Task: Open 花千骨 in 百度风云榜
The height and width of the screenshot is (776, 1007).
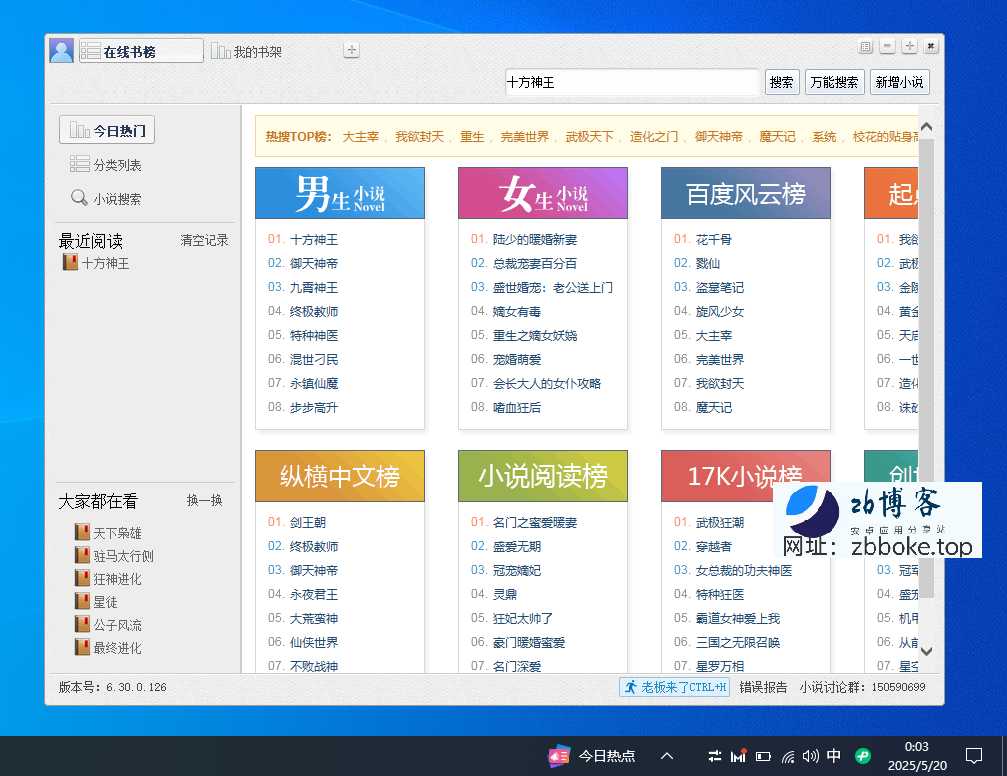Action: tap(714, 240)
